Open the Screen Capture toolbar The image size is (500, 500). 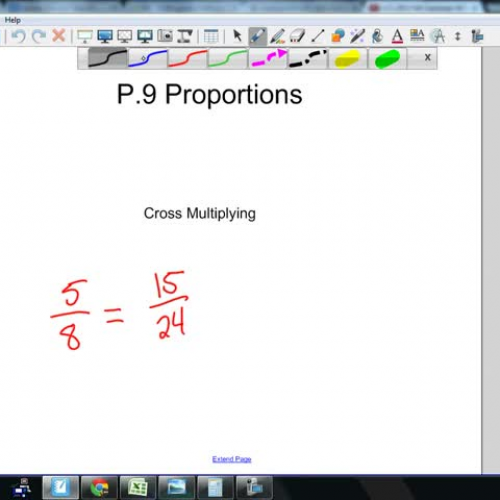[165, 36]
